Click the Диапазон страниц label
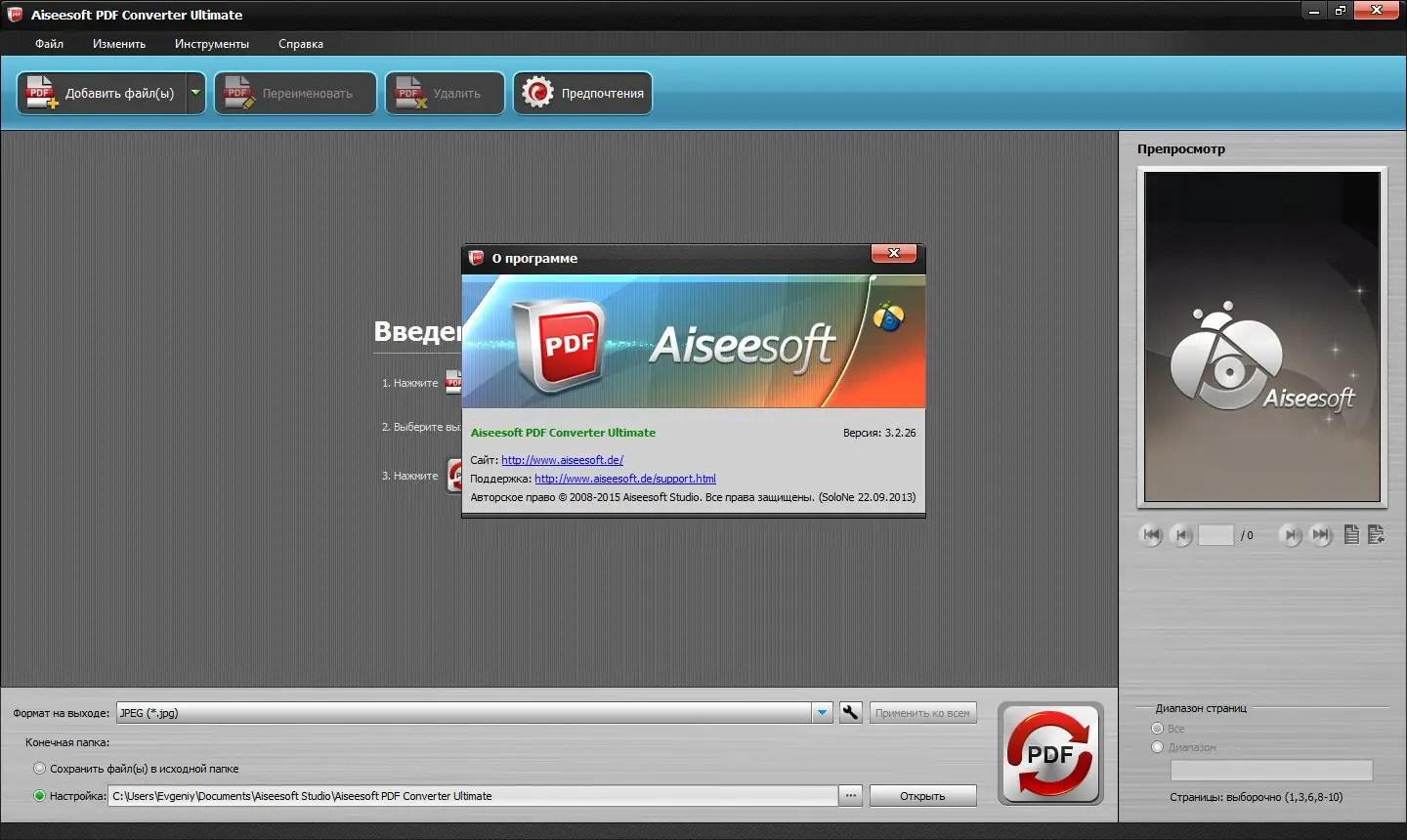This screenshot has width=1407, height=840. tap(1201, 708)
